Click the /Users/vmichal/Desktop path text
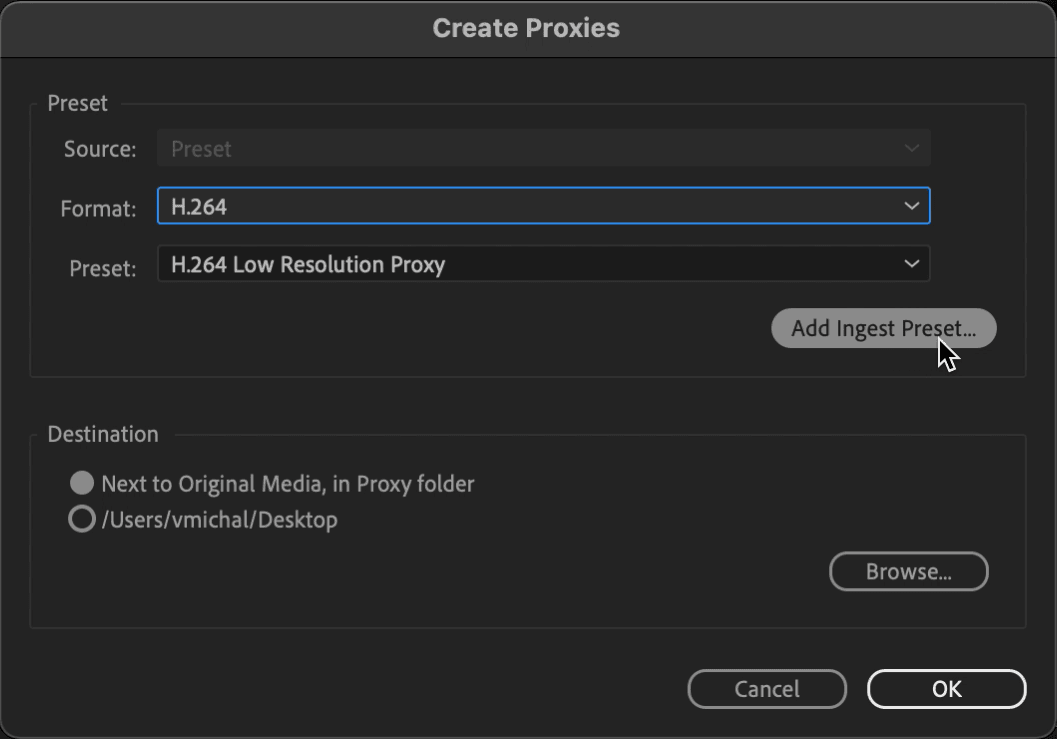This screenshot has width=1057, height=739. [x=219, y=520]
